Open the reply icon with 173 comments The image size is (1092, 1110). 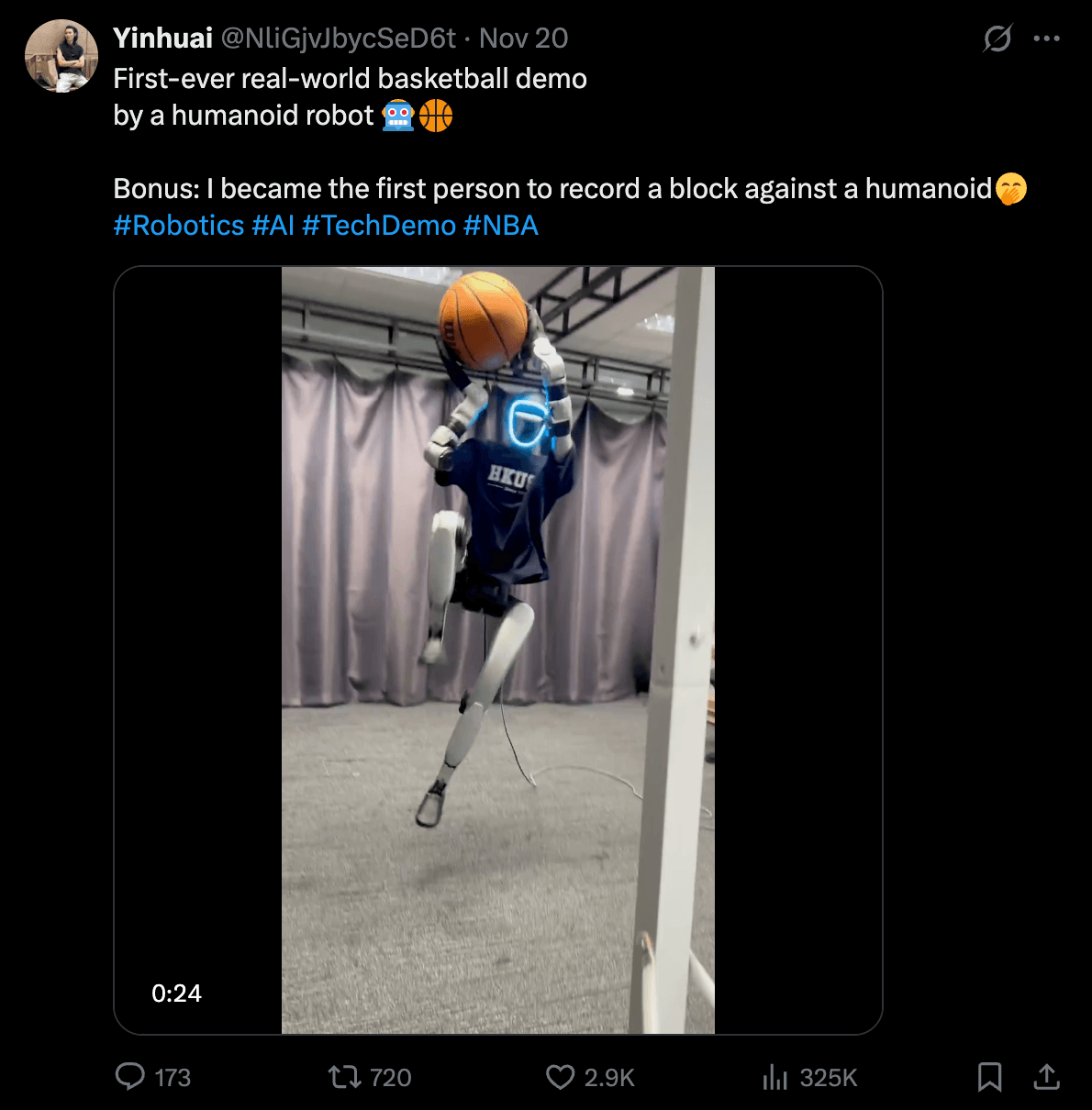(130, 1076)
